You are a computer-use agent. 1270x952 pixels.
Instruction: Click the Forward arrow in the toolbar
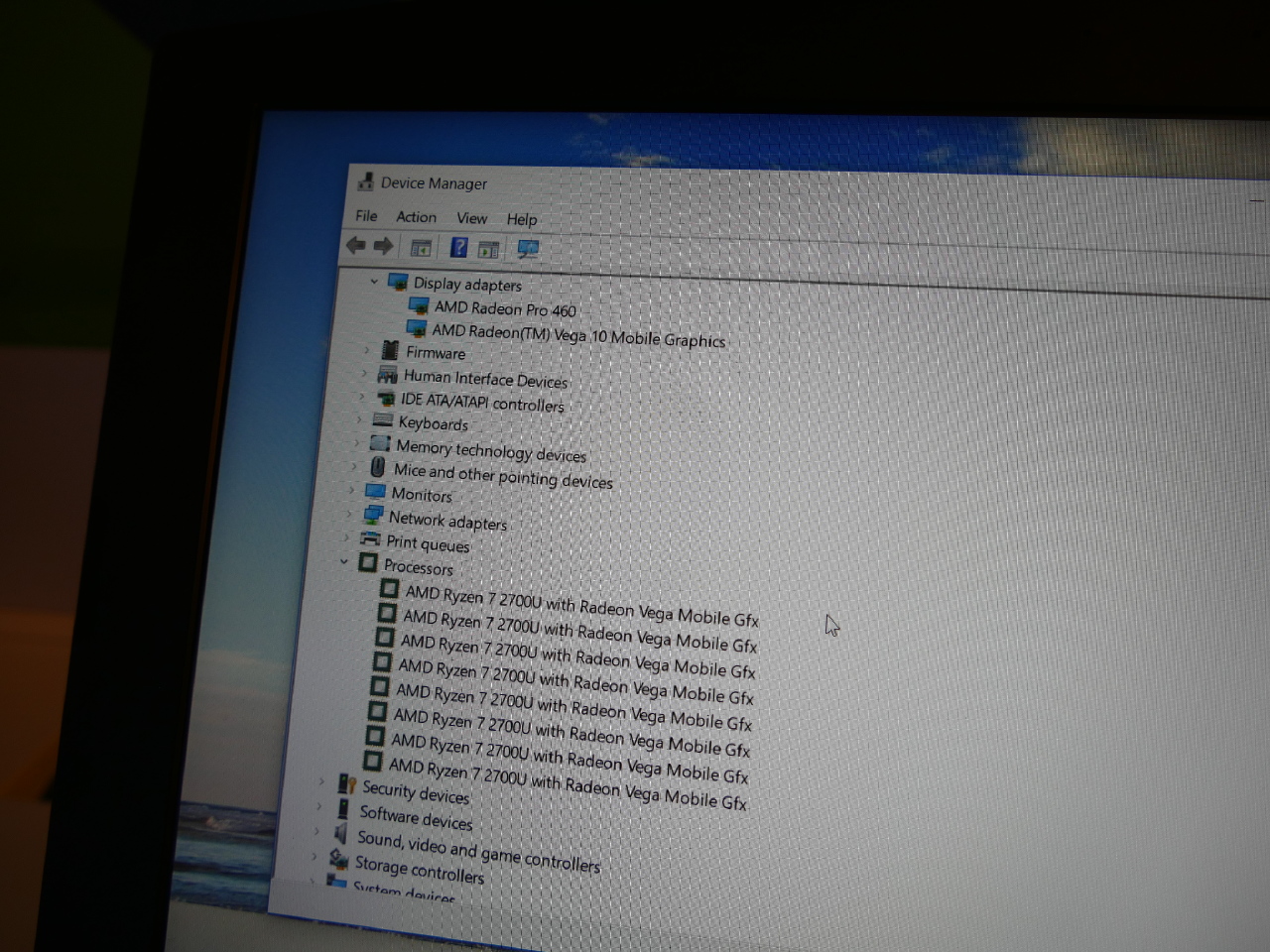tap(383, 246)
